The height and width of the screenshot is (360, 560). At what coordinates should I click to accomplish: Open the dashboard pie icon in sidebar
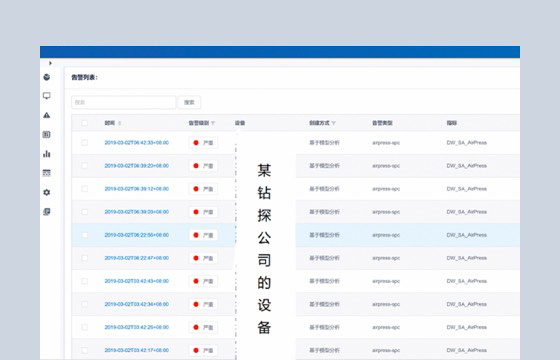[x=47, y=77]
